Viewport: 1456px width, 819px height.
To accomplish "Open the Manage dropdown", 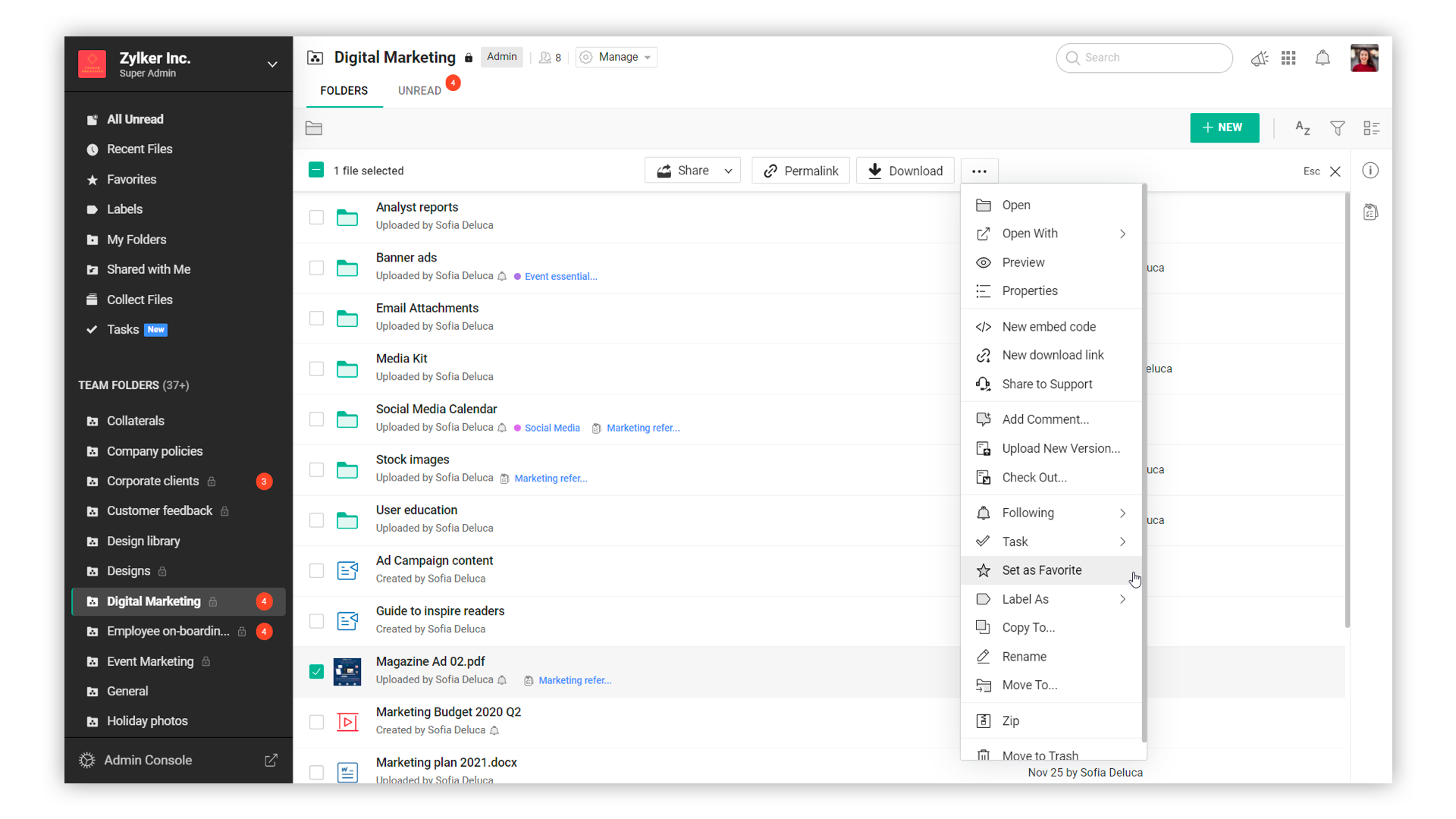I will [x=617, y=58].
